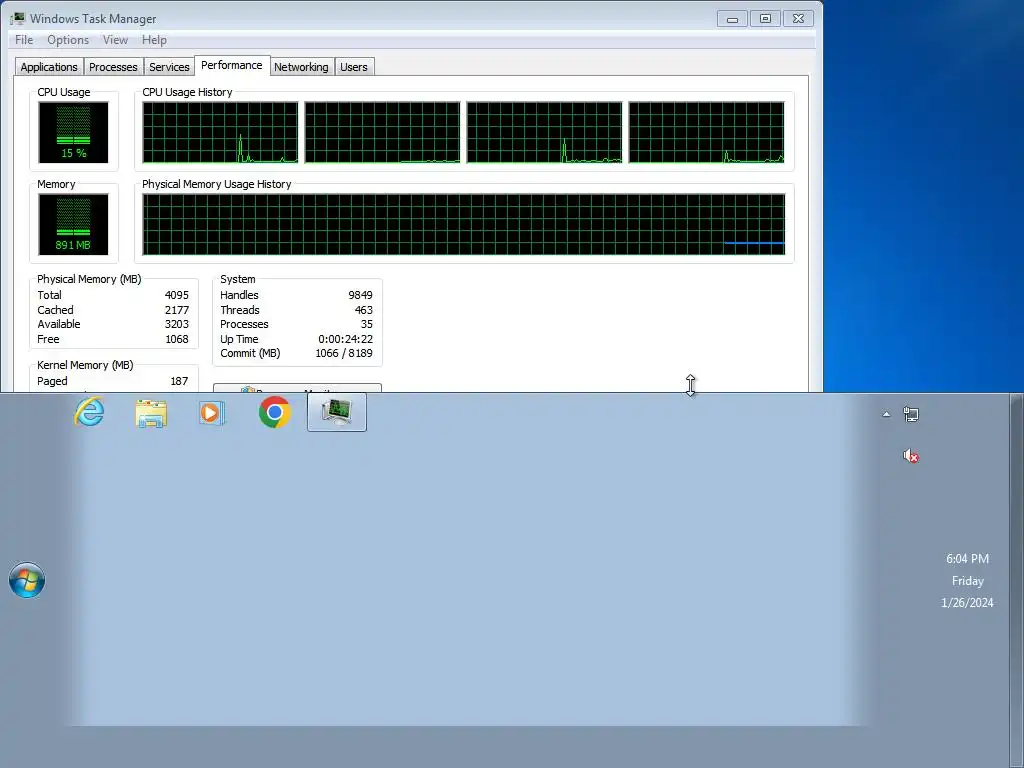
Task: Click the Processes count 35
Action: coord(367,324)
